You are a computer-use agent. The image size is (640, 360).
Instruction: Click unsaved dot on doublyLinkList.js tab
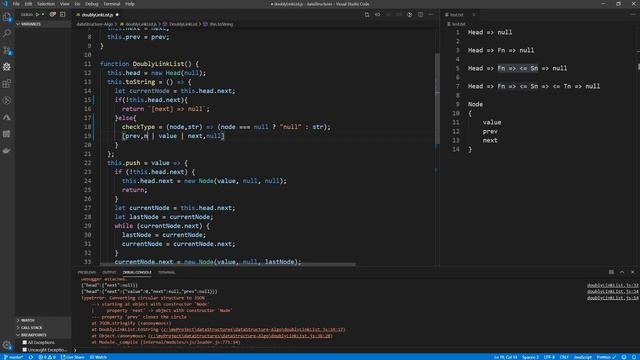tap(117, 15)
